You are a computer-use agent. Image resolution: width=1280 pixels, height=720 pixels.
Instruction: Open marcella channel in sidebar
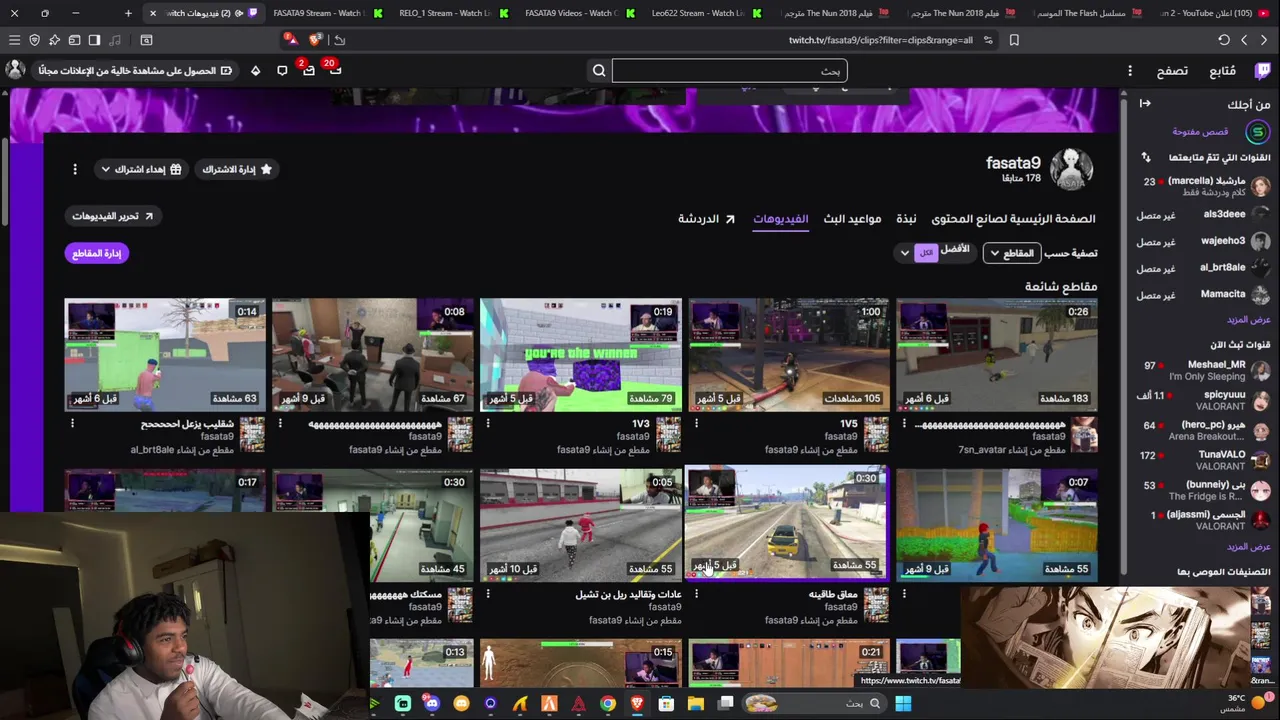[1204, 186]
